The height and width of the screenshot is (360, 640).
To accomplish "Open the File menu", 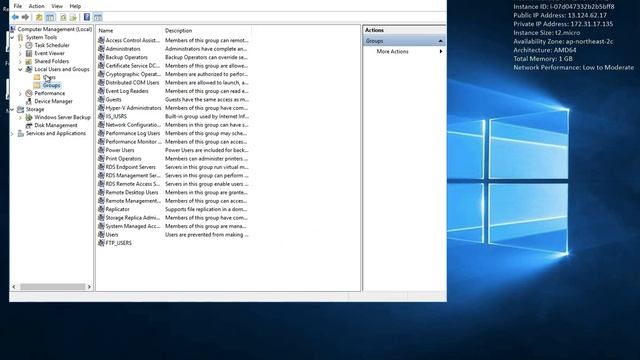I will point(18,6).
